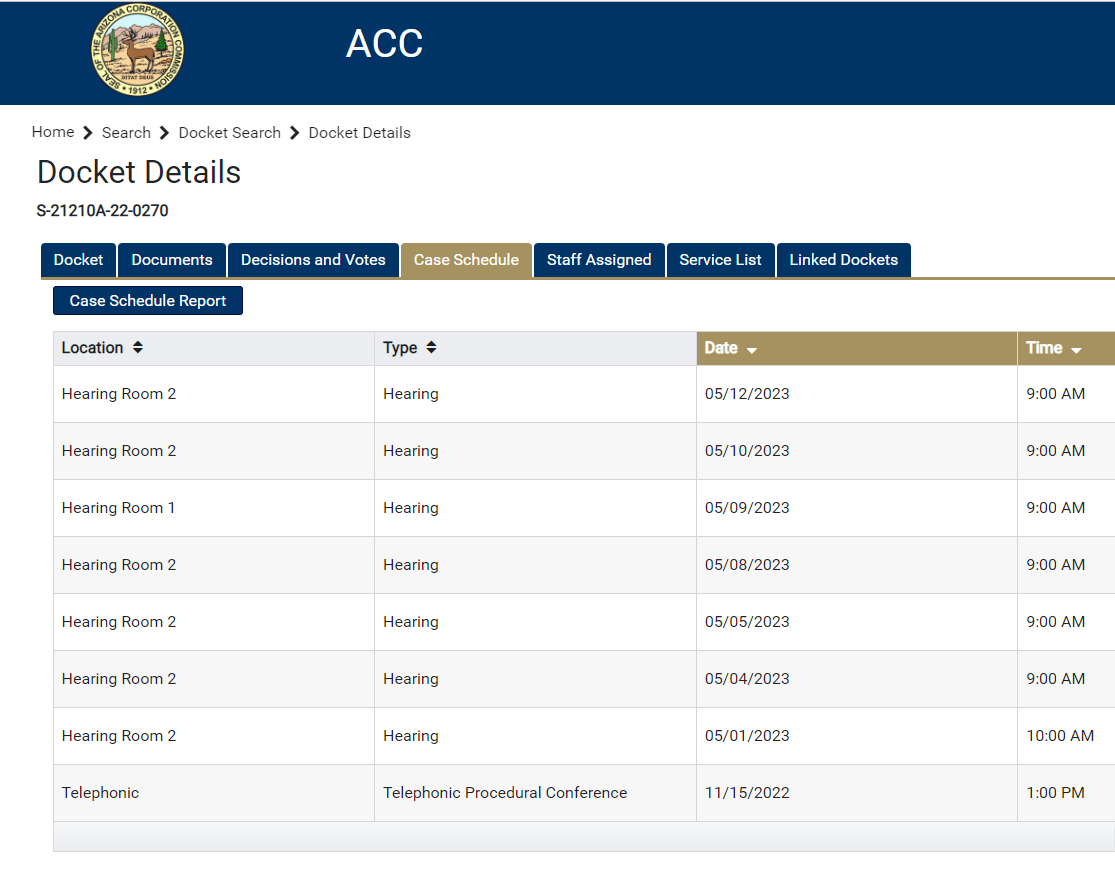The width and height of the screenshot is (1115, 882).
Task: Sort by Location column header
Action: coord(213,349)
